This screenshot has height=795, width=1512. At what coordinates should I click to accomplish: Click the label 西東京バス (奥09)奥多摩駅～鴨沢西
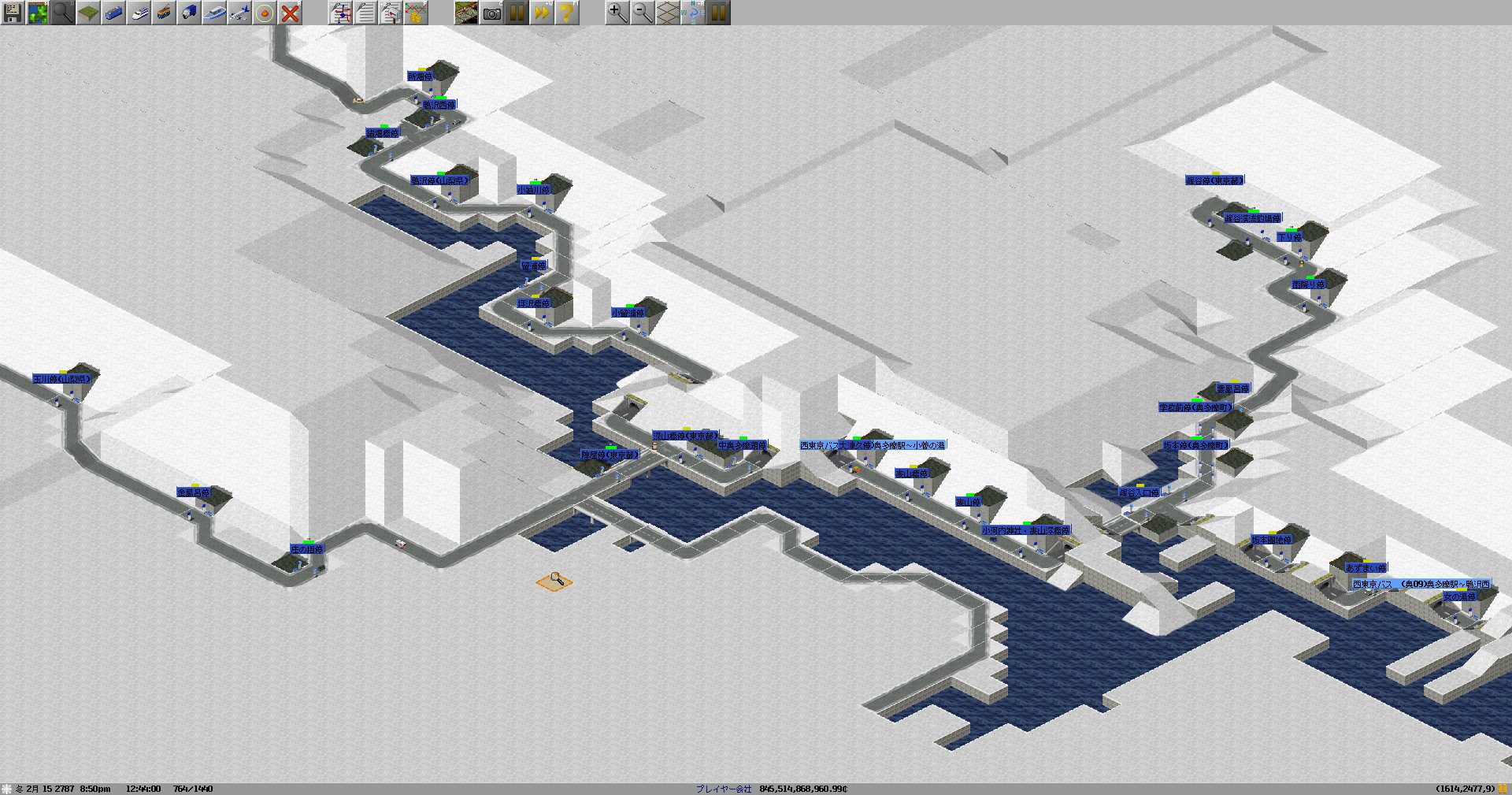1421,584
